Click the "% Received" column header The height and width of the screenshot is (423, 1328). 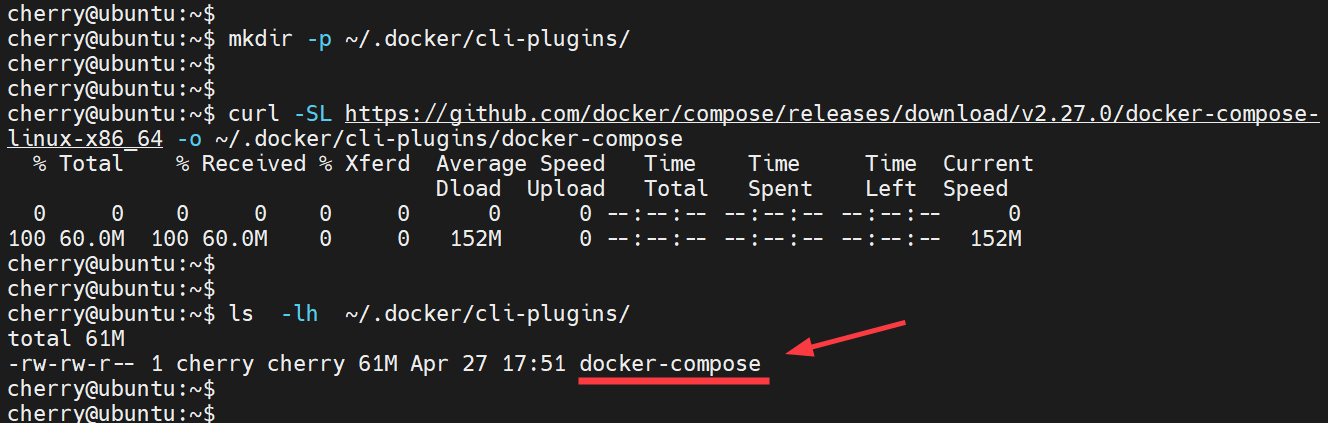[241, 164]
